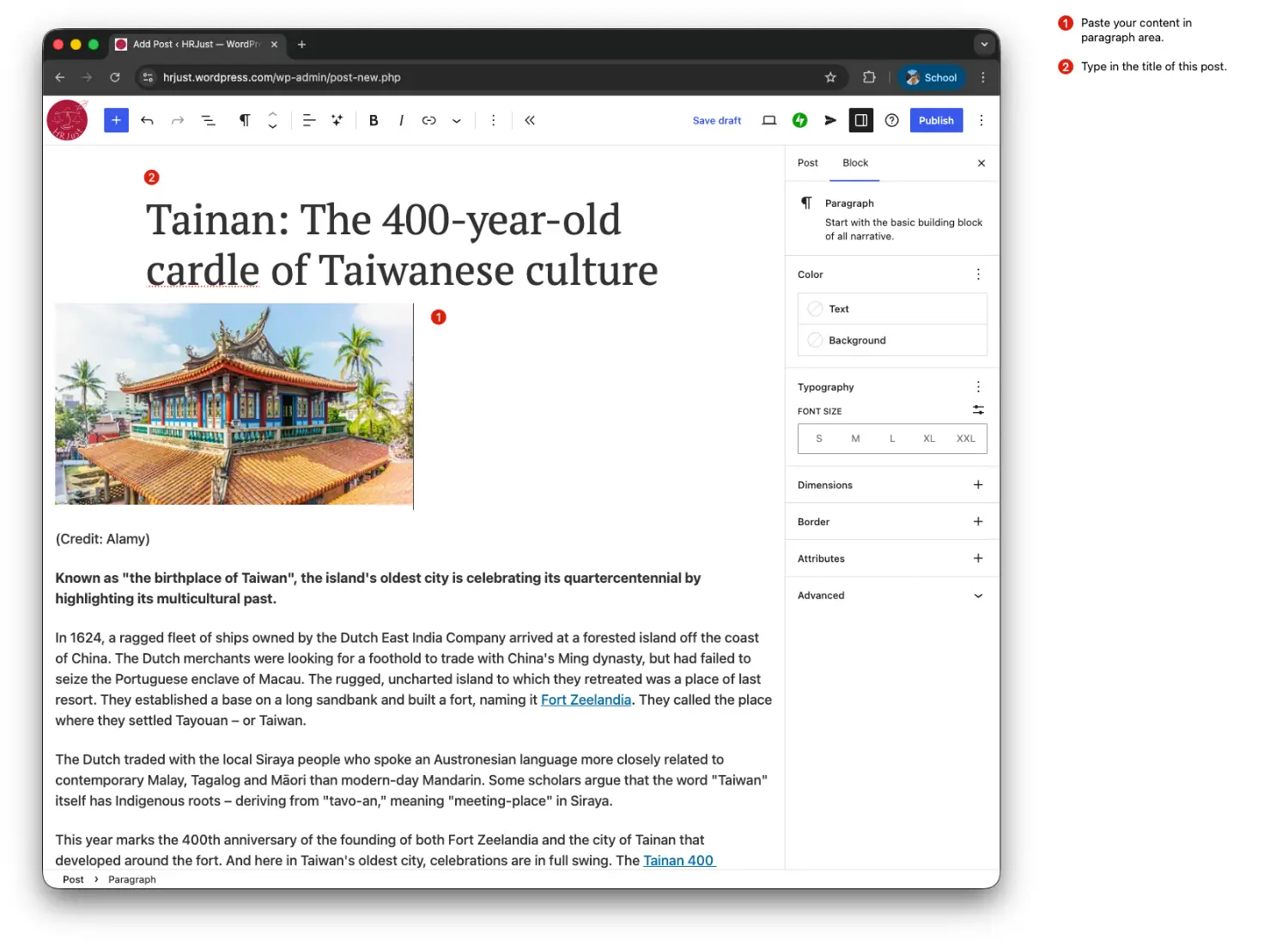Select font size XL

click(x=929, y=439)
